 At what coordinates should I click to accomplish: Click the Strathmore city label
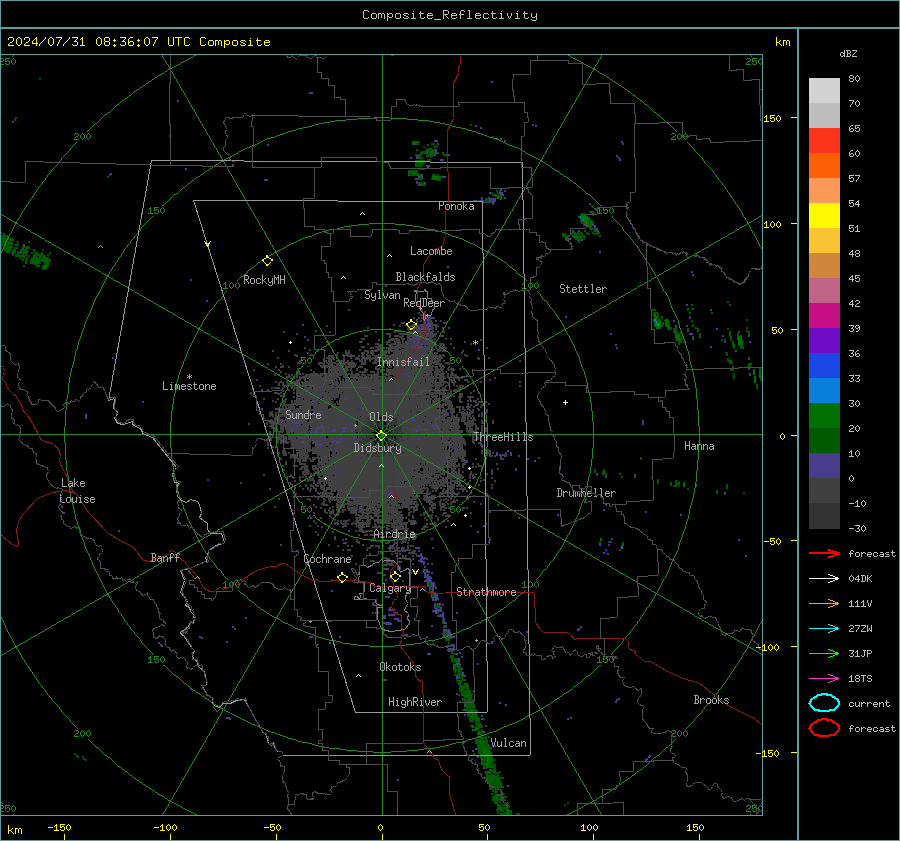click(486, 592)
